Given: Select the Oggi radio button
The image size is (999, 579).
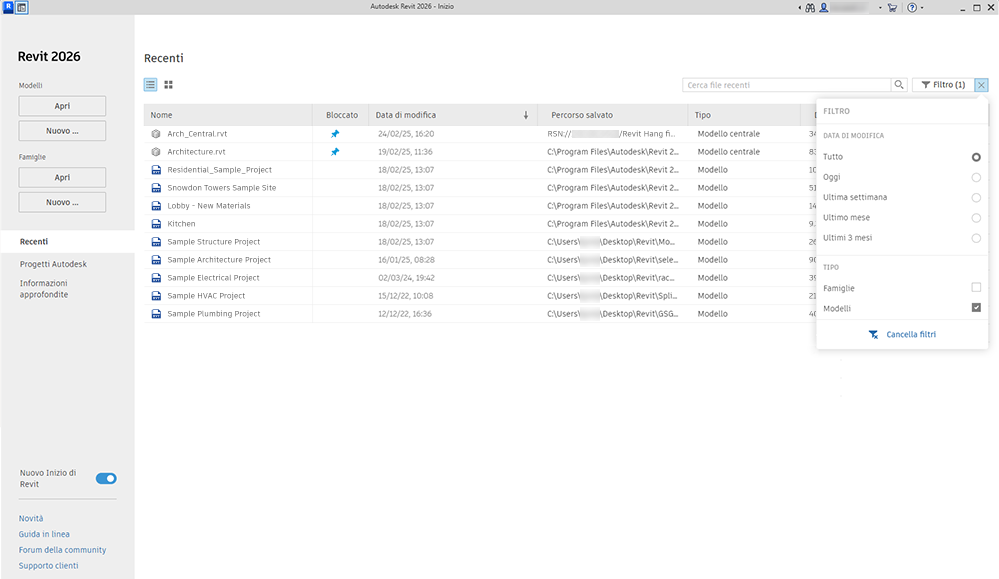Looking at the screenshot, I should point(976,177).
